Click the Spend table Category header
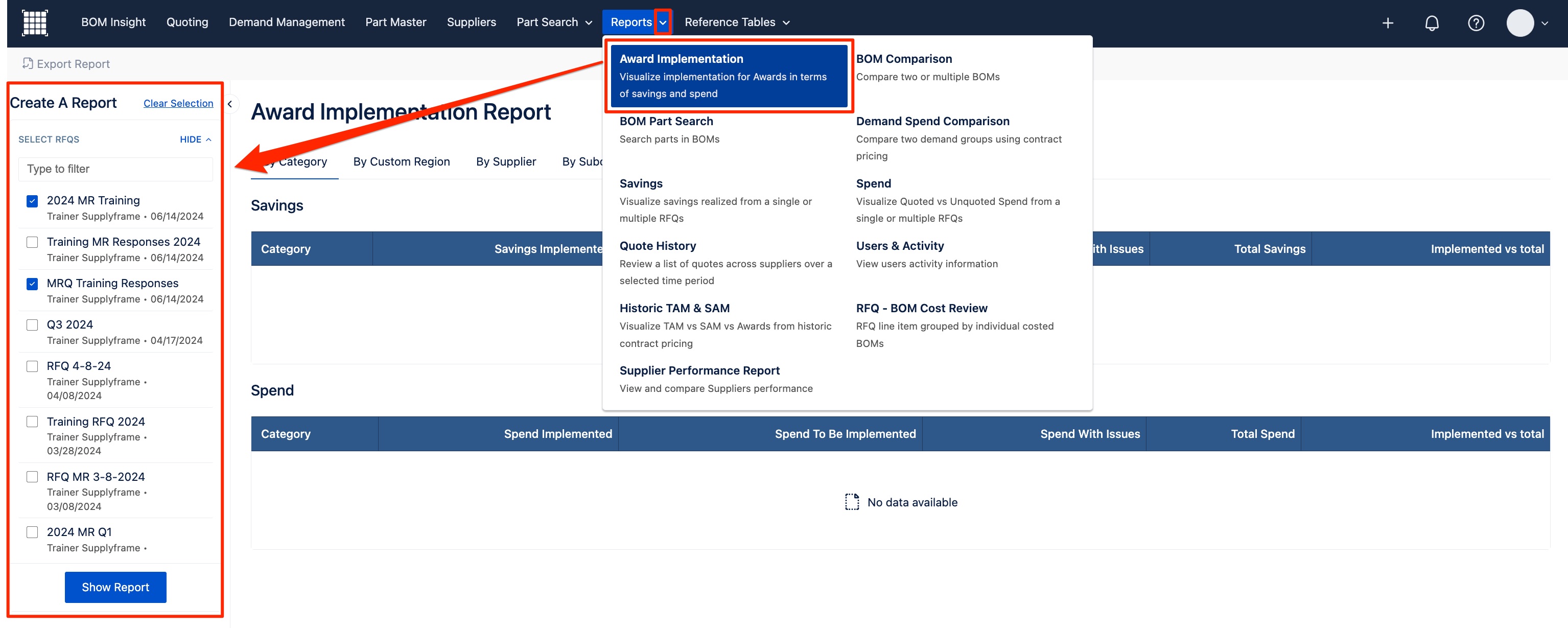 pyautogui.click(x=315, y=434)
